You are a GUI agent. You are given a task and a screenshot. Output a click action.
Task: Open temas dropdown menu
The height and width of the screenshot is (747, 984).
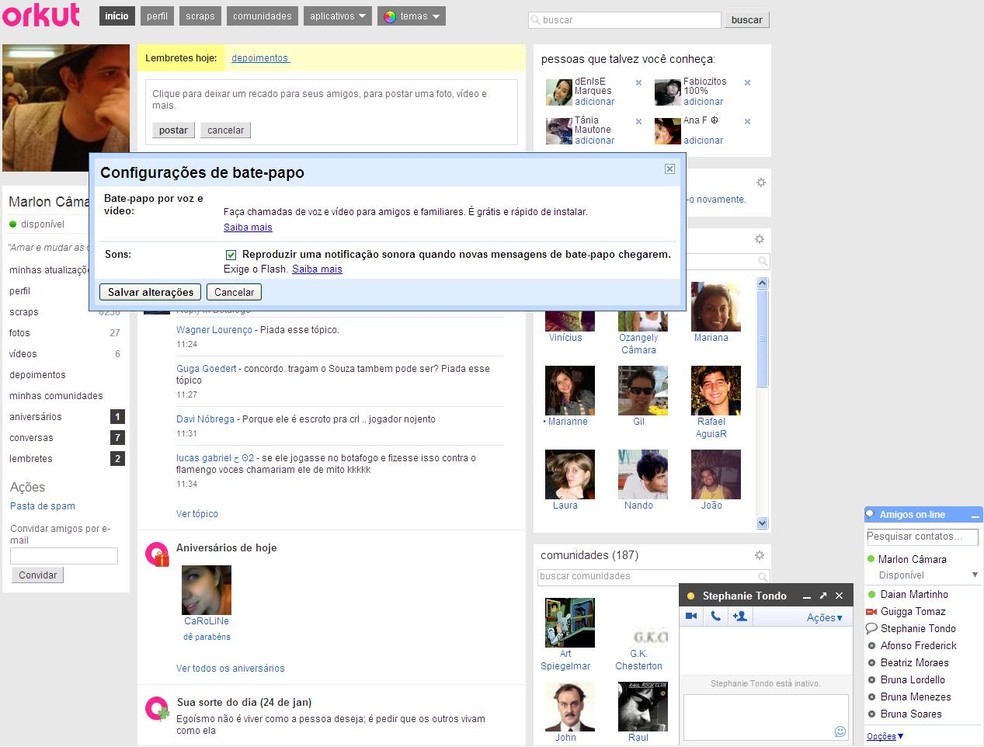(412, 16)
